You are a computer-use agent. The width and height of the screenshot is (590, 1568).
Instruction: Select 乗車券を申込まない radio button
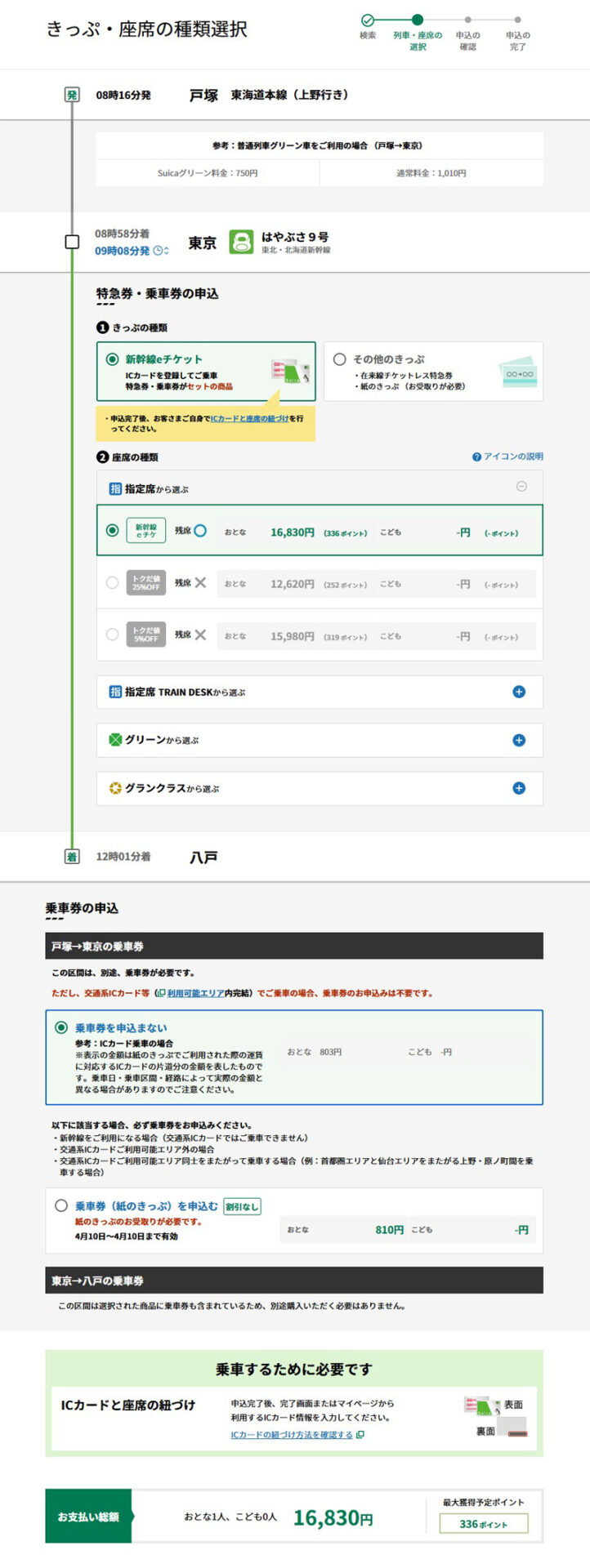click(61, 1027)
